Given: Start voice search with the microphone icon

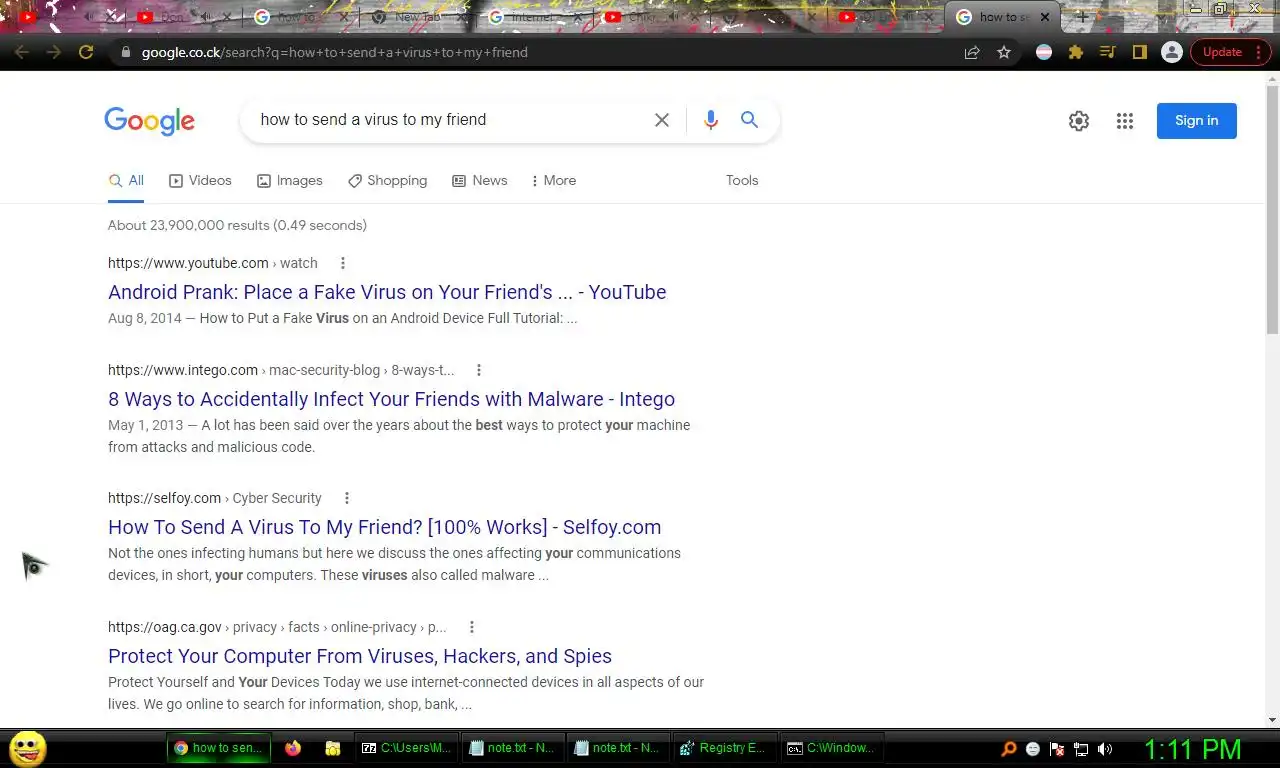Looking at the screenshot, I should 711,120.
